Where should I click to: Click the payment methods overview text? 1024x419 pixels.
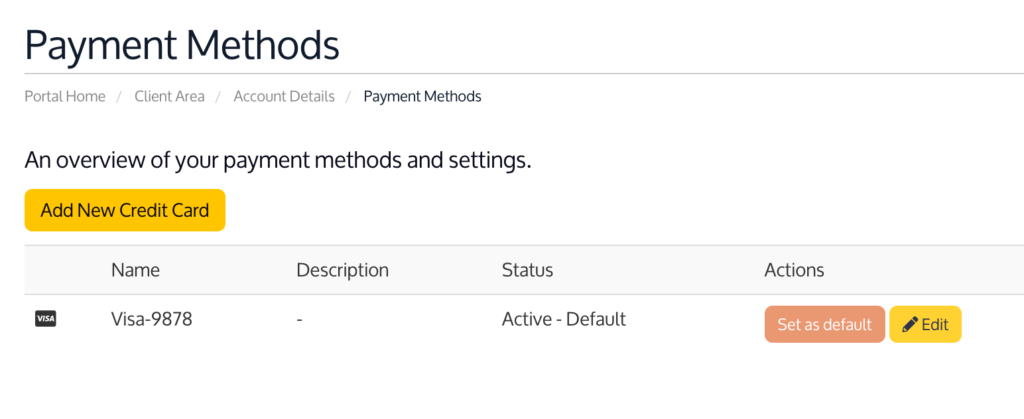click(277, 160)
